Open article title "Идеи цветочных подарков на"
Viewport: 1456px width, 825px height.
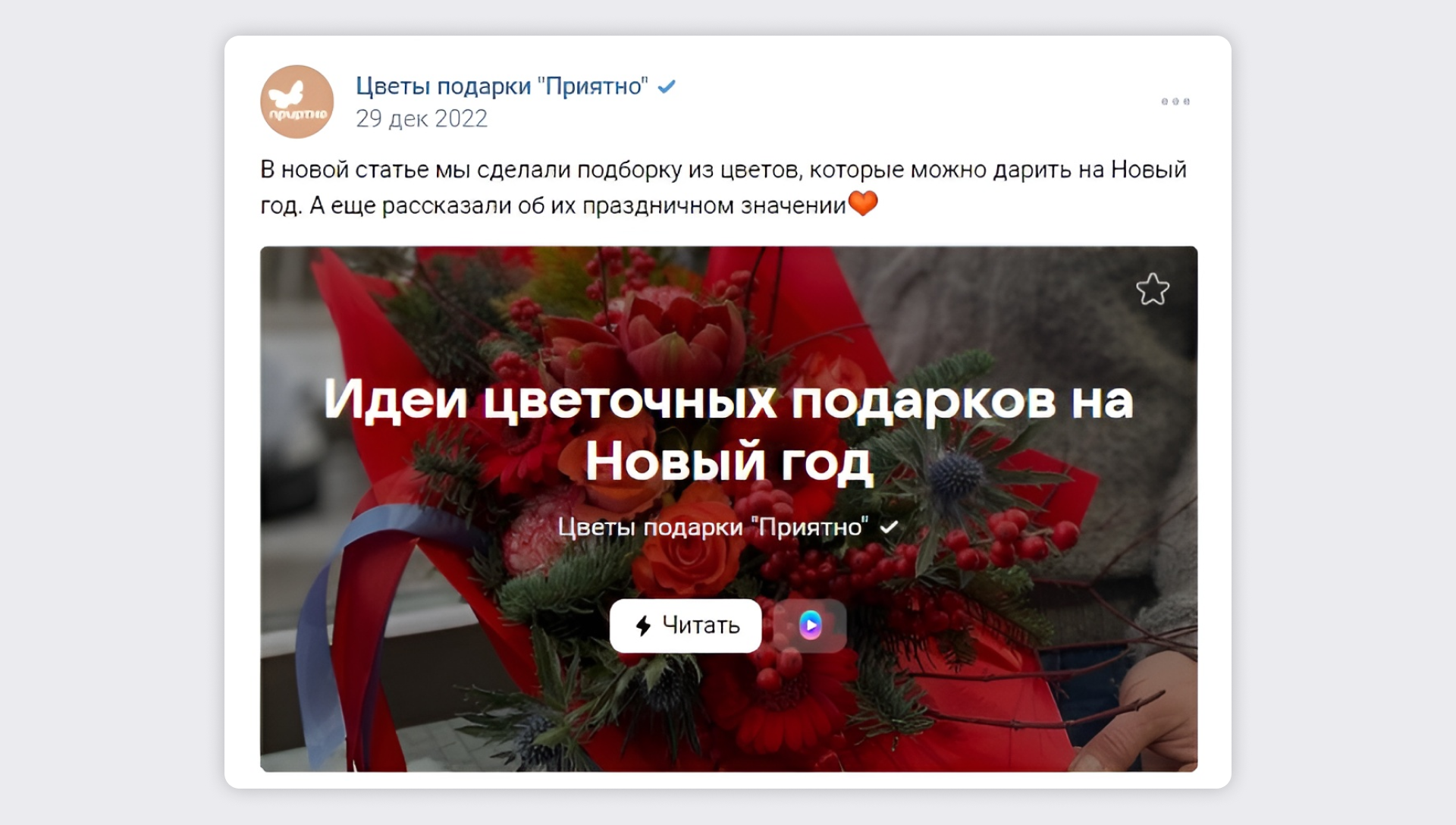(728, 400)
